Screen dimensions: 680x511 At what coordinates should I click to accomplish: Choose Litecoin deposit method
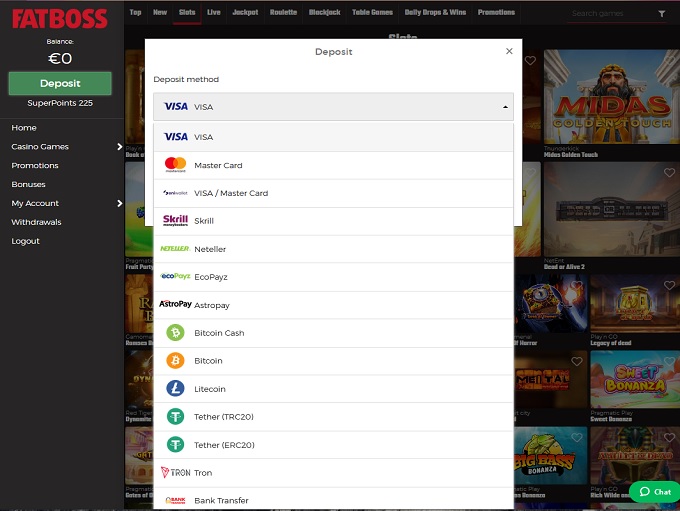click(x=333, y=389)
